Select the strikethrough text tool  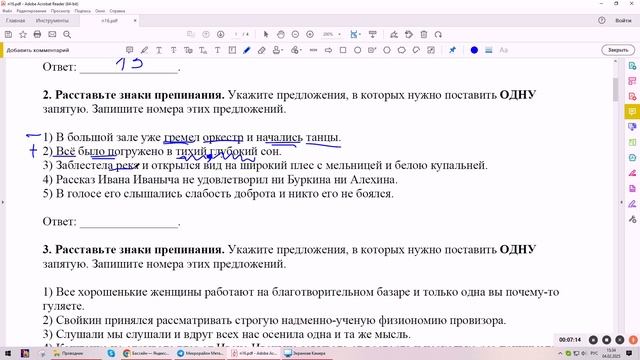click(173, 50)
